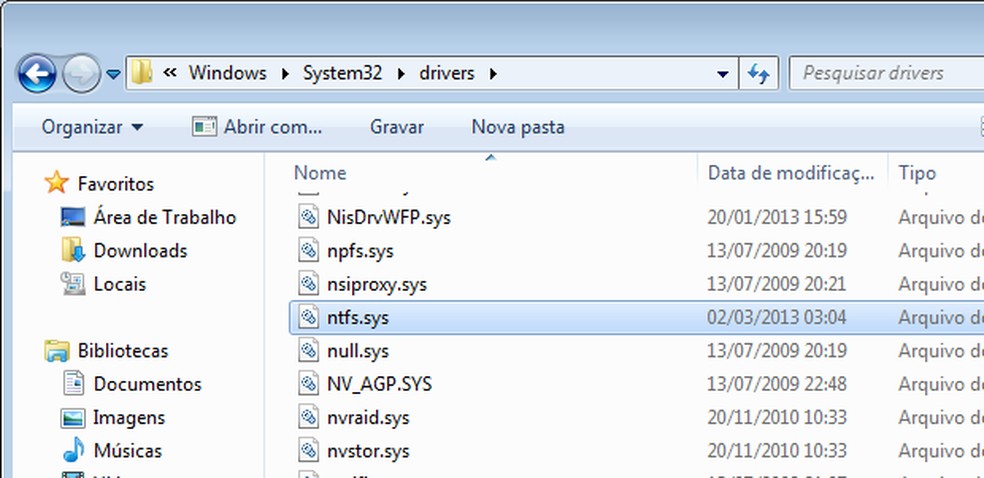Click the NV_AGP.SYS file icon
This screenshot has height=478, width=984.
pos(308,383)
